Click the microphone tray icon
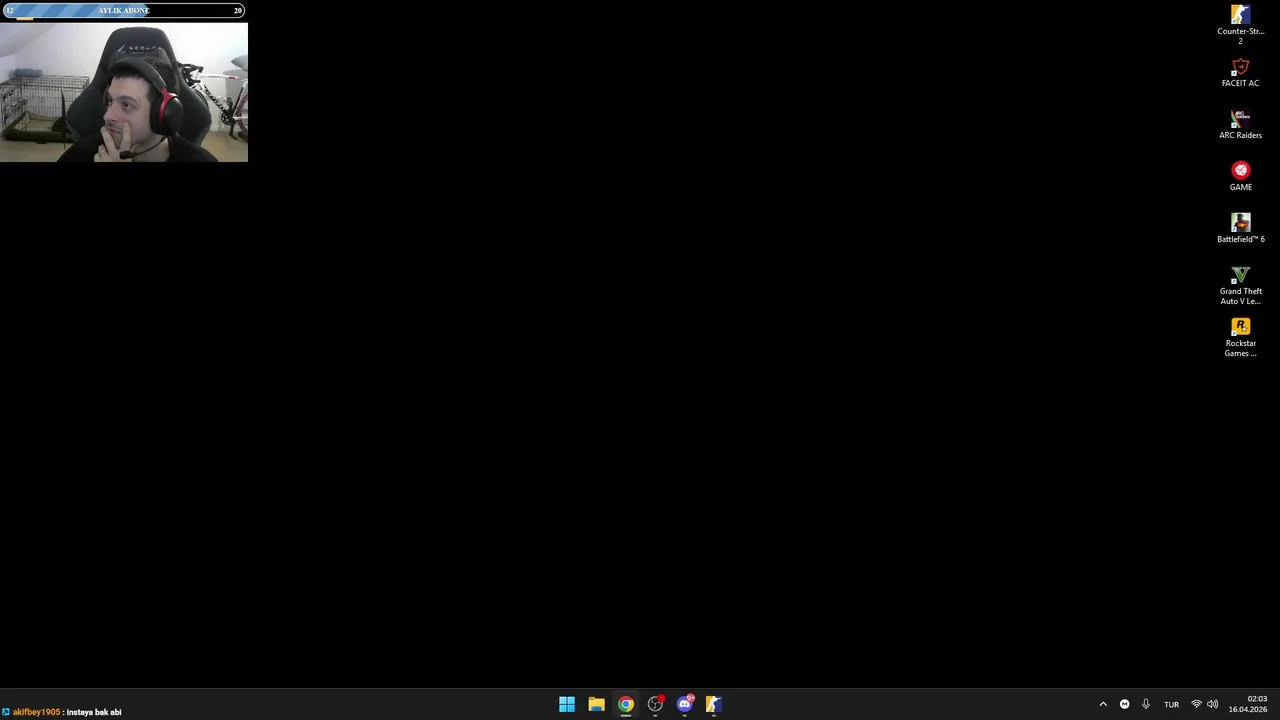The image size is (1280, 720). point(1146,704)
